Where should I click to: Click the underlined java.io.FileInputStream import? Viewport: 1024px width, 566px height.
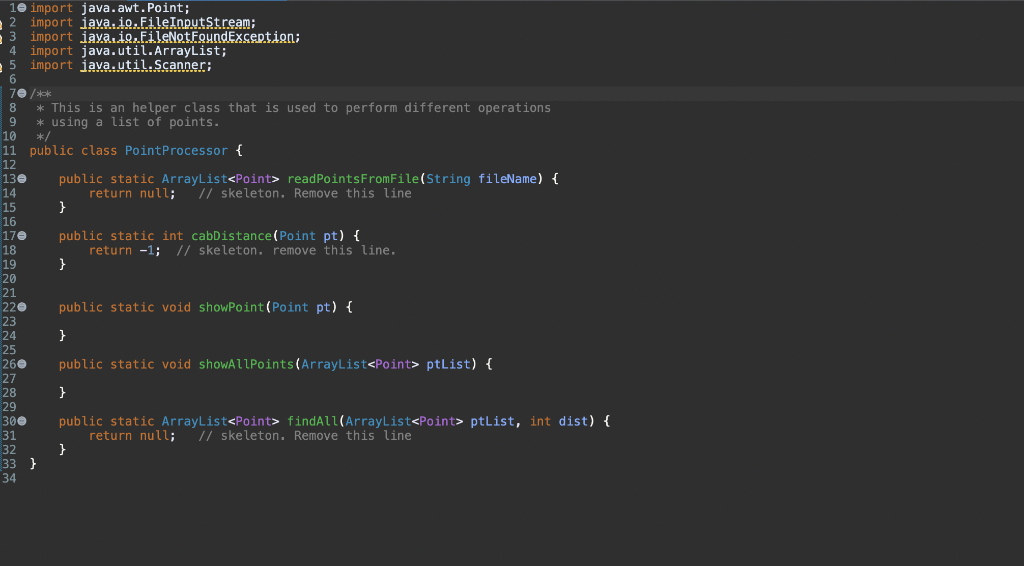(165, 23)
